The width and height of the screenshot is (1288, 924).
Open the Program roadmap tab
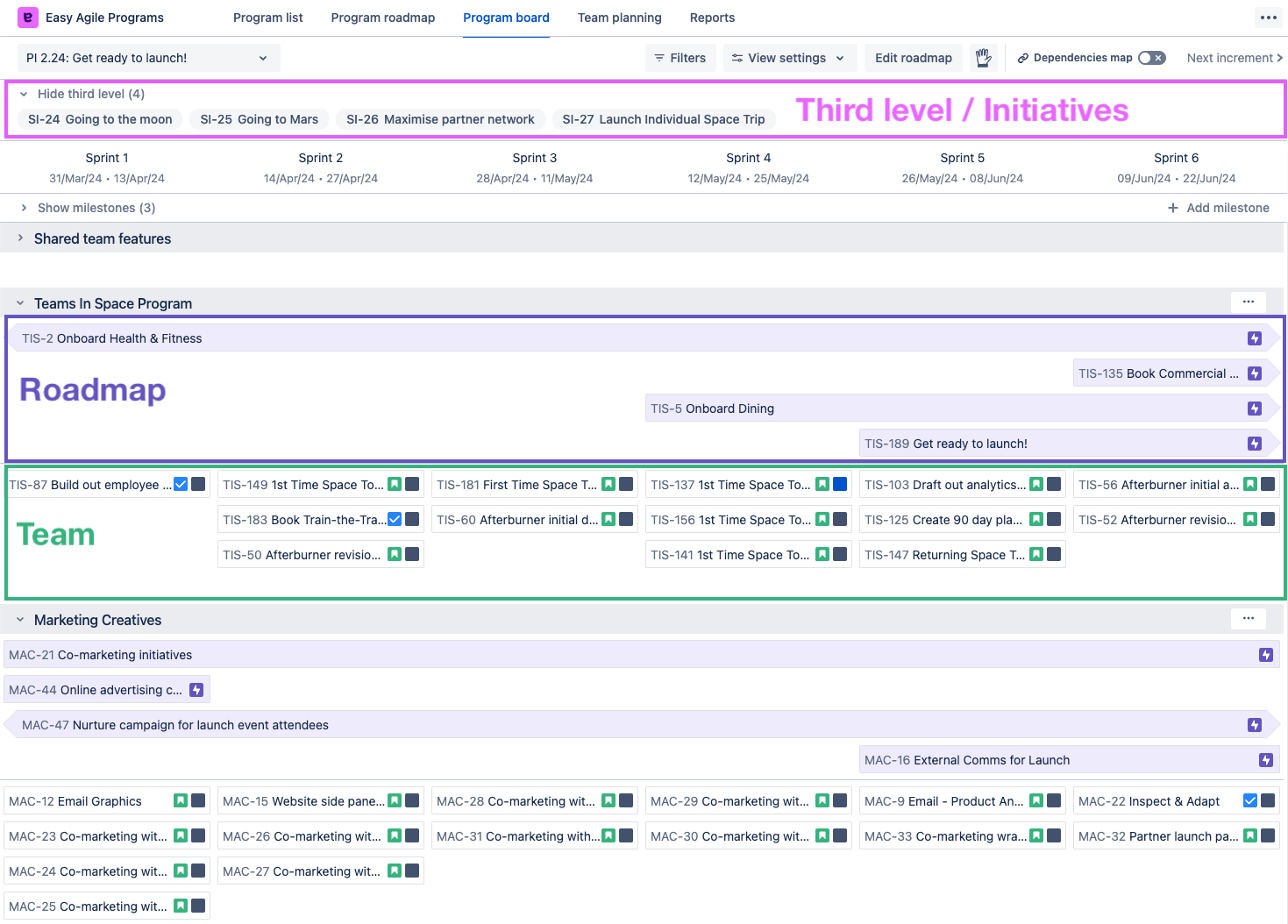point(383,18)
